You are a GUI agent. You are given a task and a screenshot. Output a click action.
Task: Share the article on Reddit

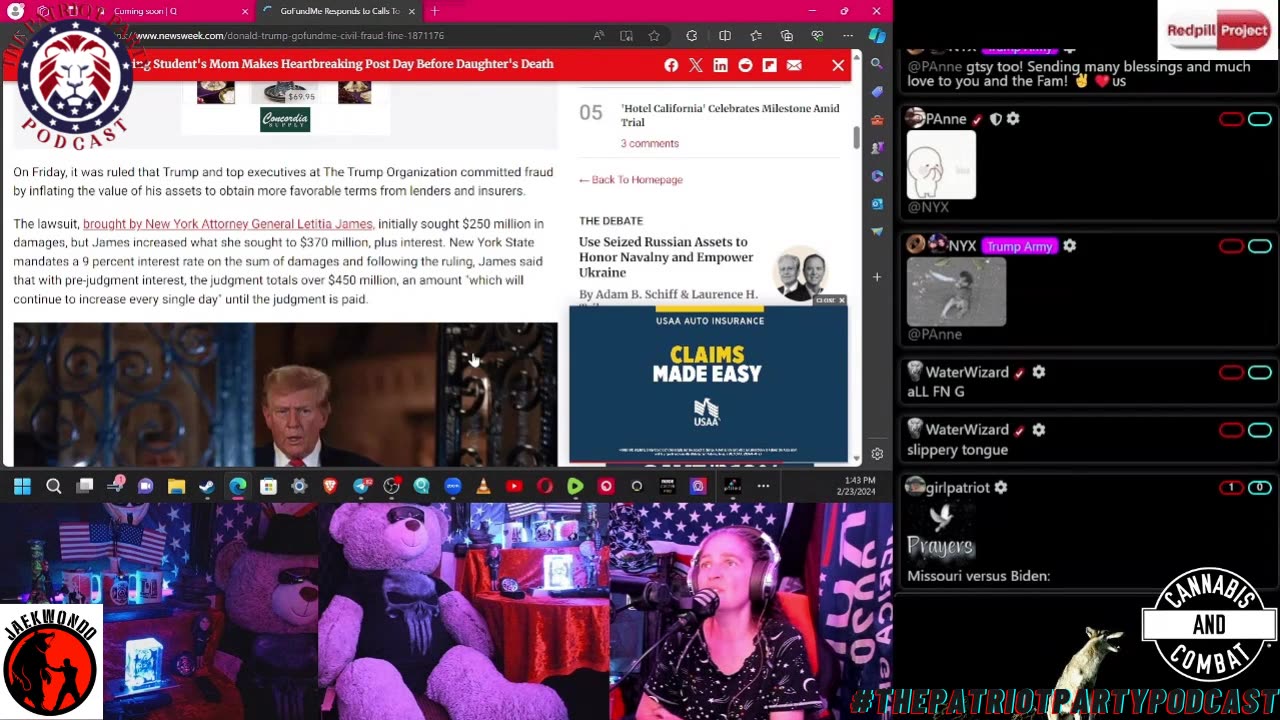[x=745, y=65]
